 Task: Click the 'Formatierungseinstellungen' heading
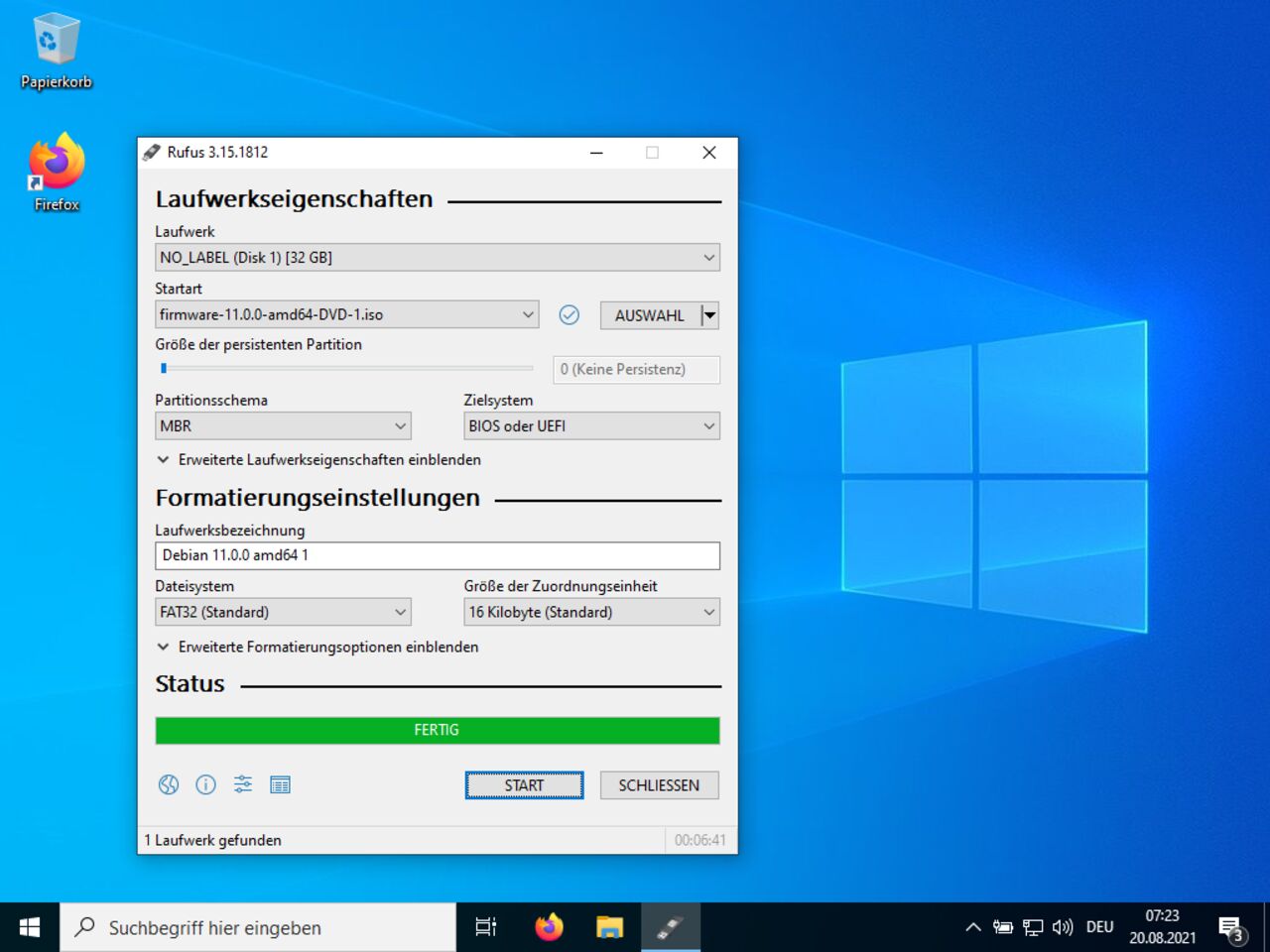point(317,498)
